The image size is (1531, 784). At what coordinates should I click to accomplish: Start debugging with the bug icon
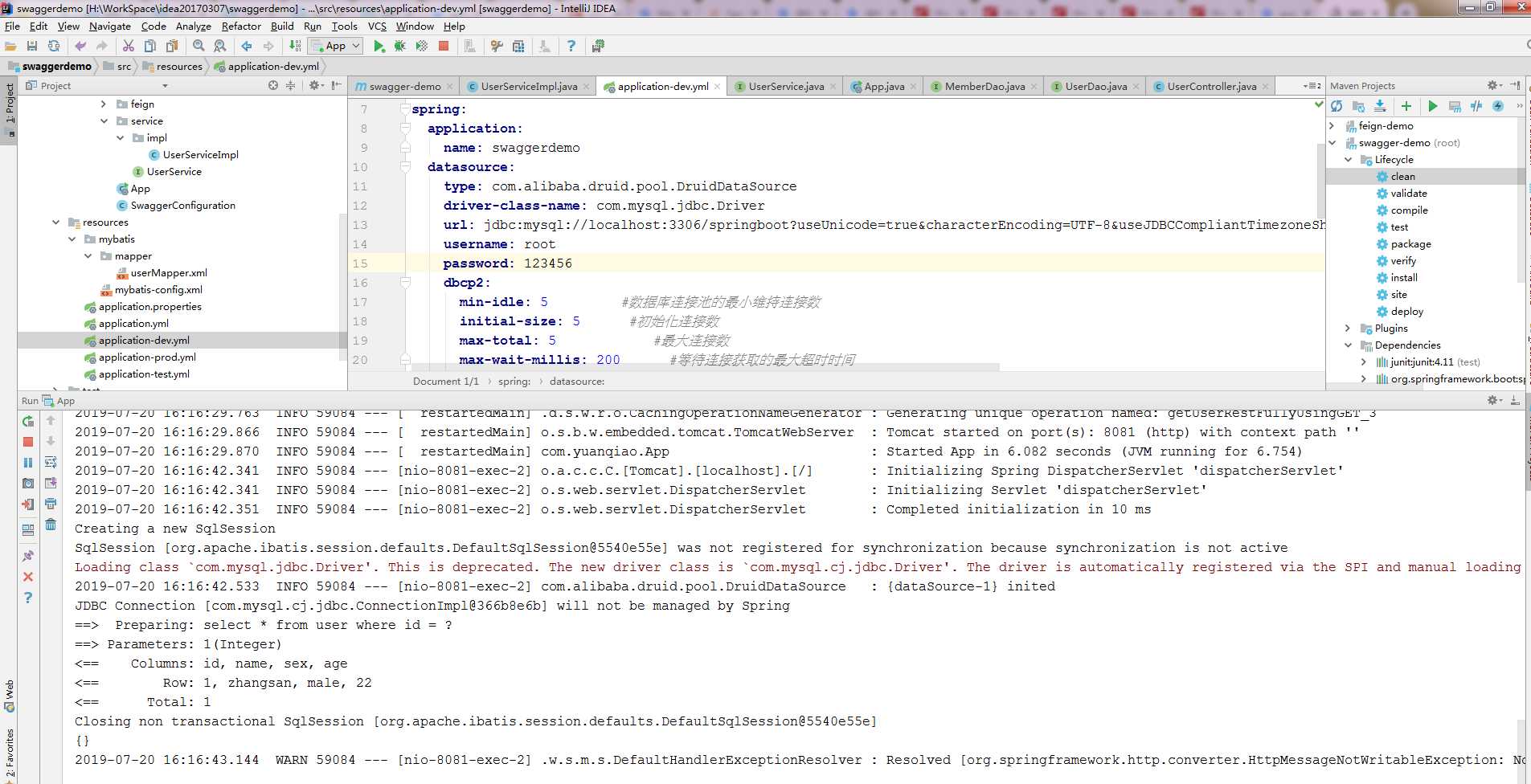pos(400,47)
